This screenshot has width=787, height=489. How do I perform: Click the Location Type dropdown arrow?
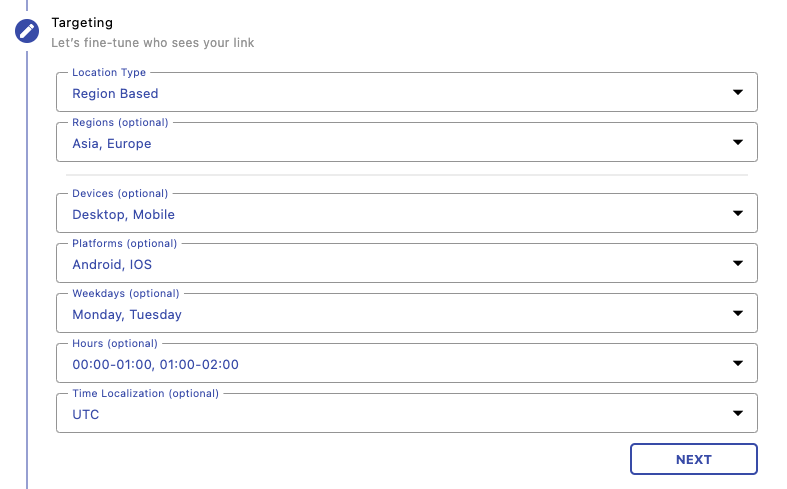(x=737, y=92)
